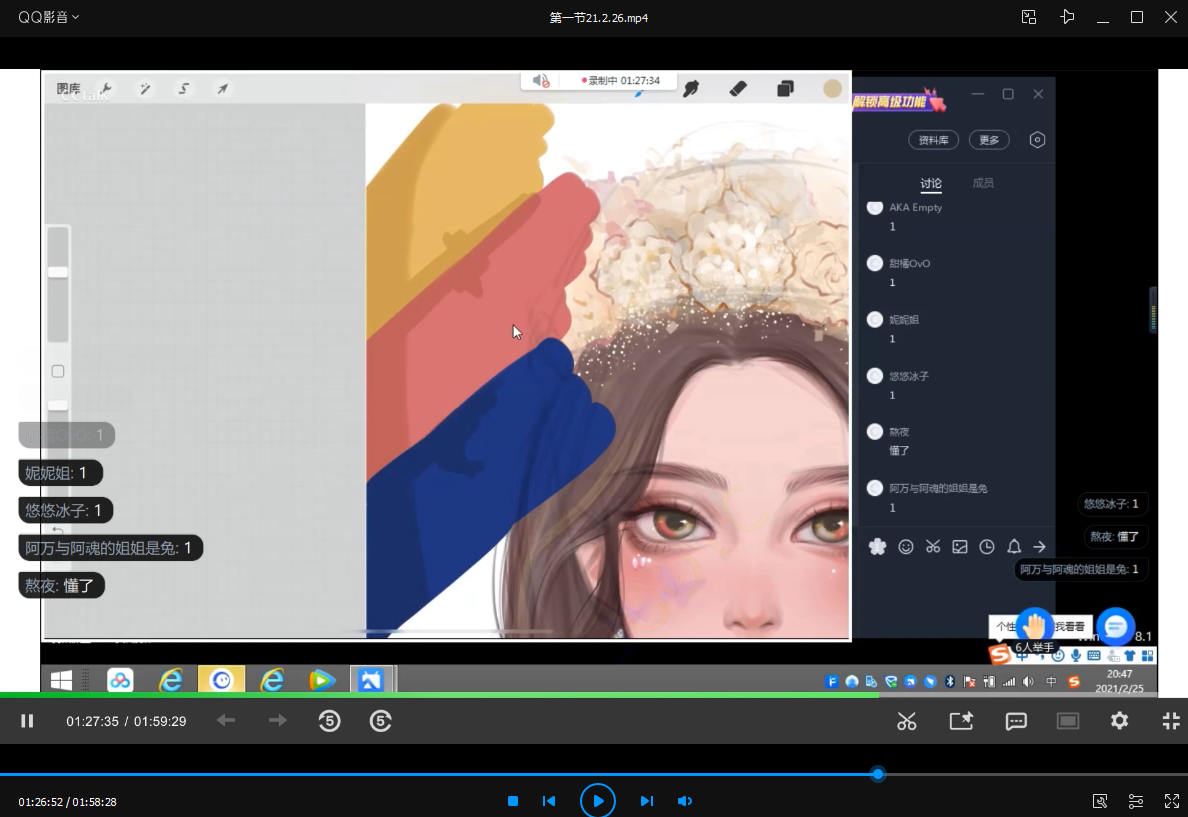The height and width of the screenshot is (817, 1188).
Task: Open the gear settings icon in player bar
Action: coord(1119,721)
